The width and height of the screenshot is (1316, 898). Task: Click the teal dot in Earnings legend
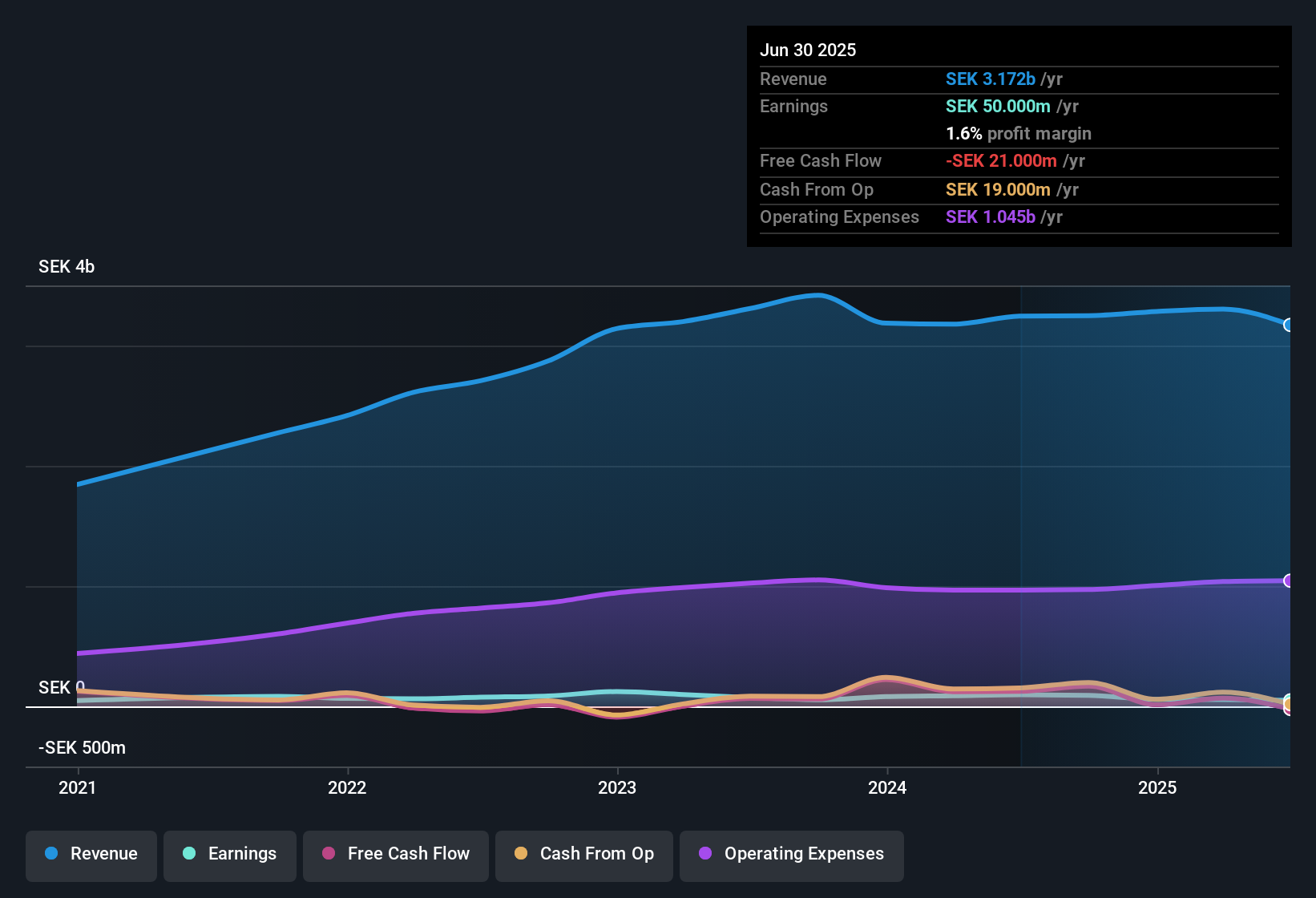click(x=189, y=853)
